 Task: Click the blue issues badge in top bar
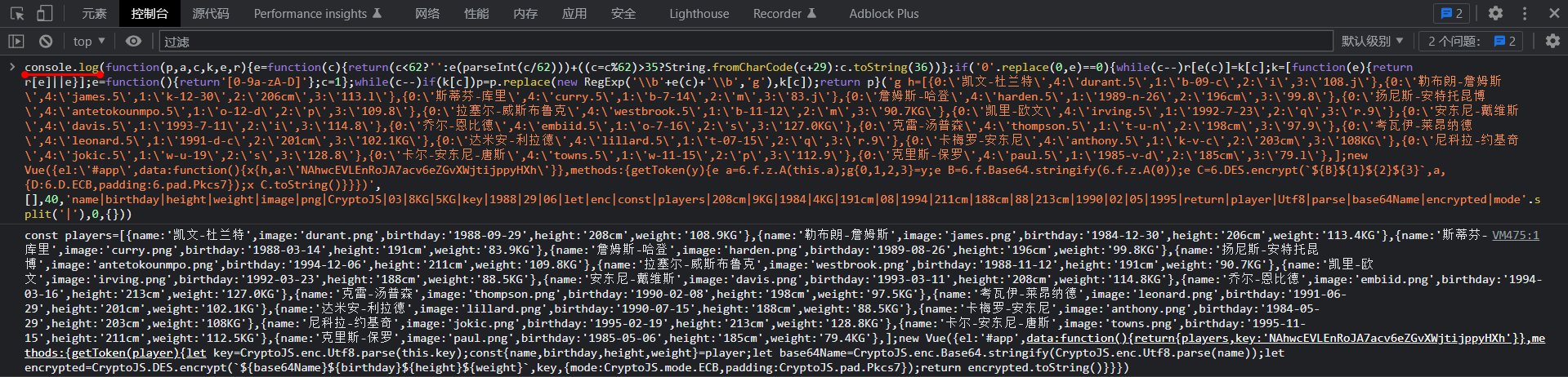[x=1451, y=14]
